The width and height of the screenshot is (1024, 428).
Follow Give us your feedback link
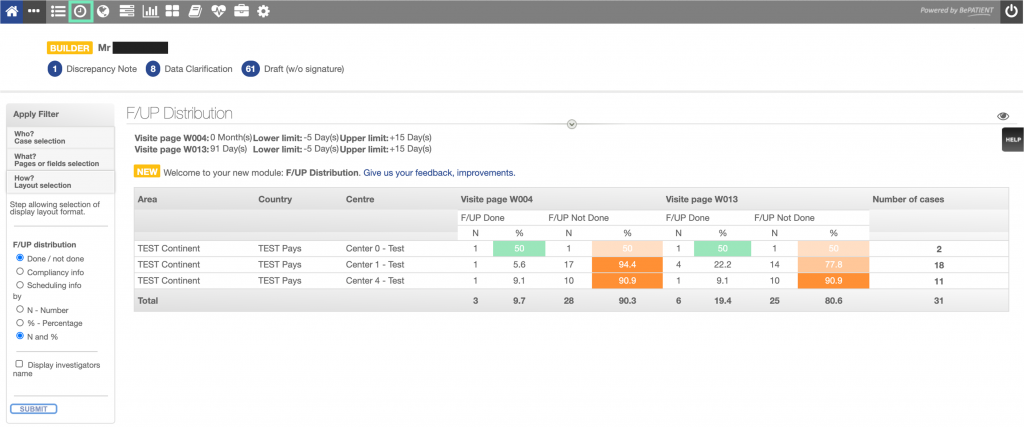click(x=440, y=173)
